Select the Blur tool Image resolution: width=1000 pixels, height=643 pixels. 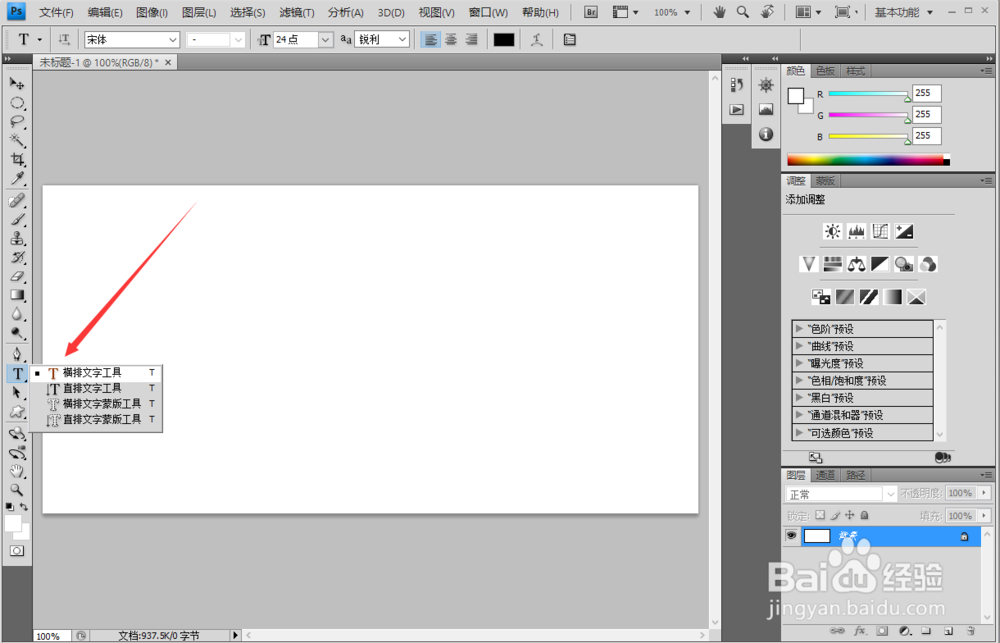[x=17, y=314]
